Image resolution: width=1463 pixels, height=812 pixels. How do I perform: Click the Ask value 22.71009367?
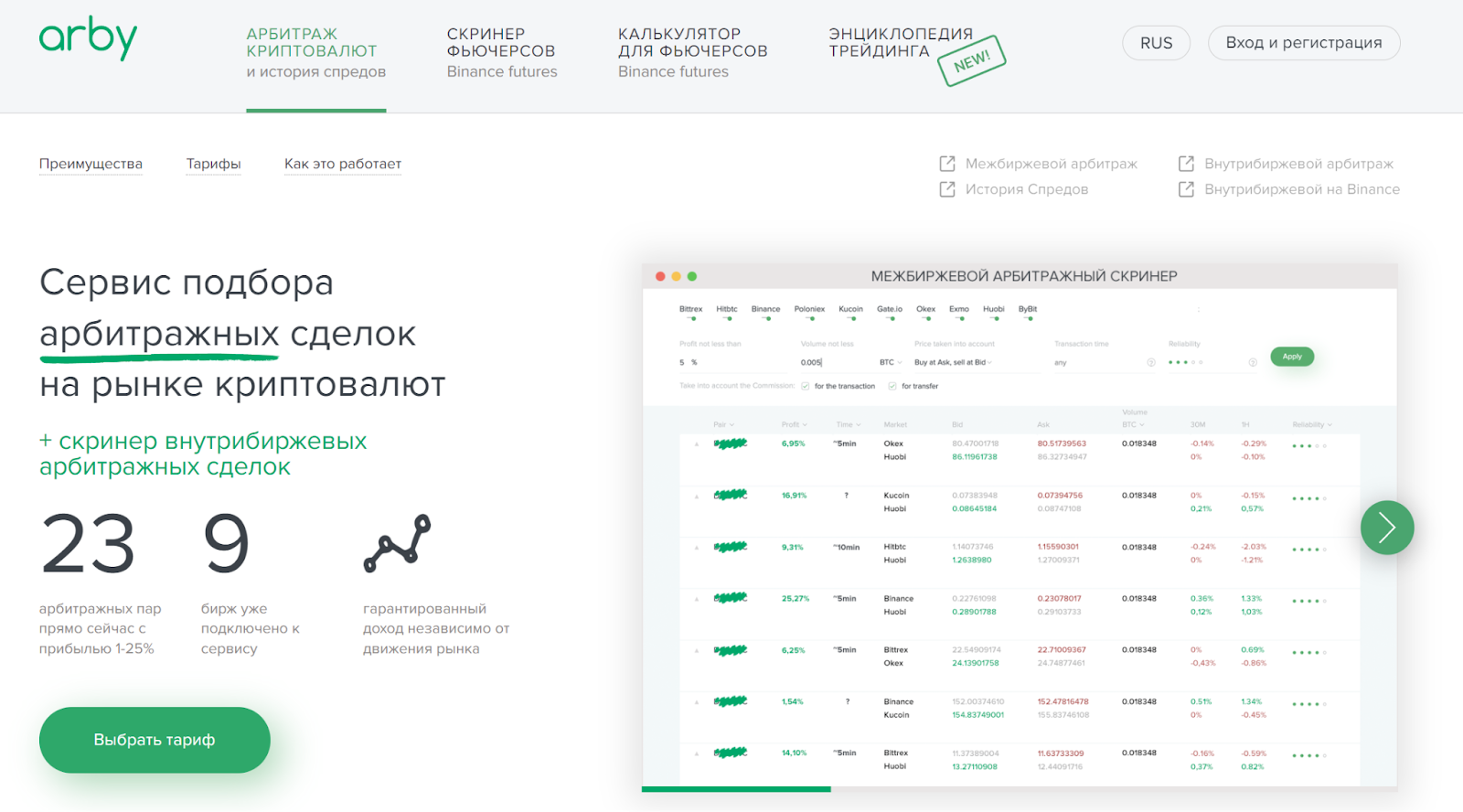tap(1062, 650)
